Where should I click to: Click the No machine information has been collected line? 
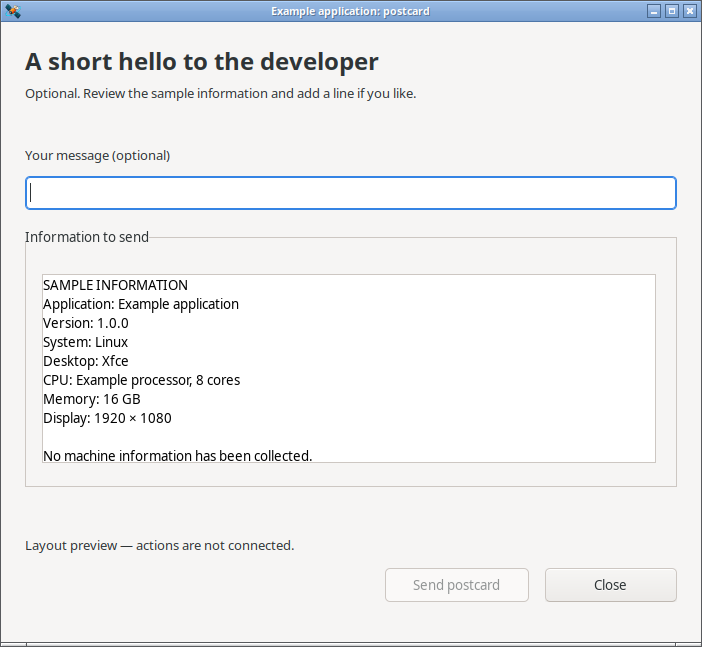click(177, 456)
